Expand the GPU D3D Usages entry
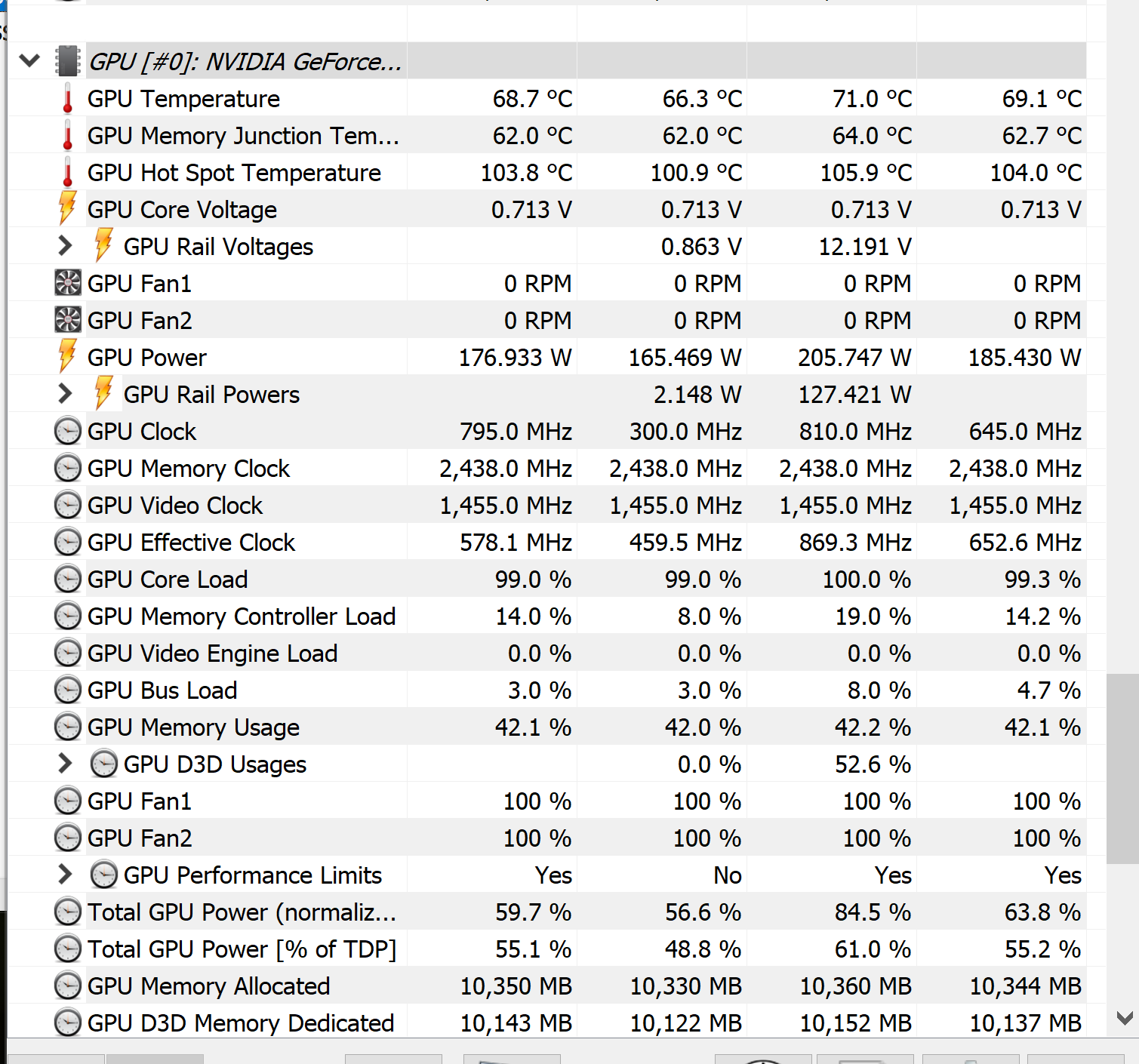Image resolution: width=1139 pixels, height=1064 pixels. 66,764
